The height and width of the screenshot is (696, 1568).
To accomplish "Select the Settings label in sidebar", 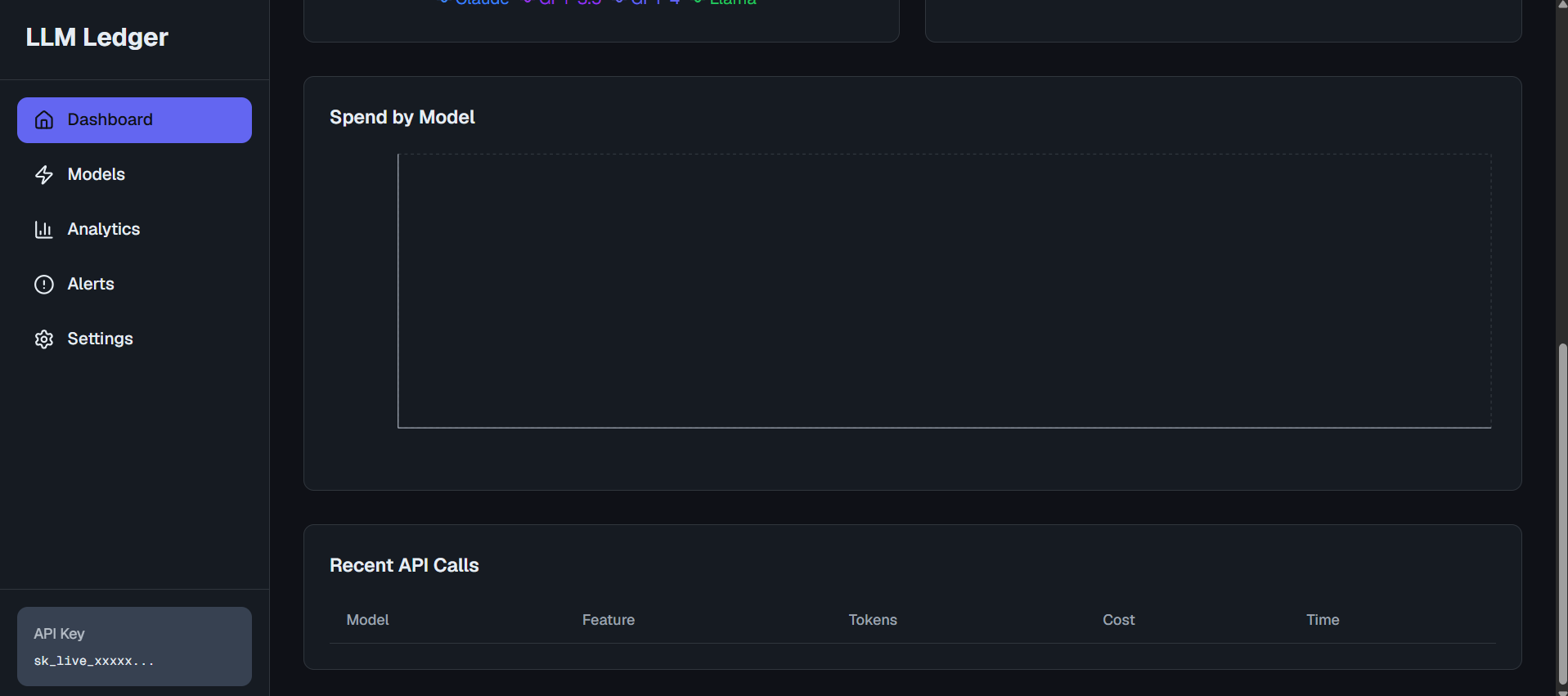I will (100, 339).
